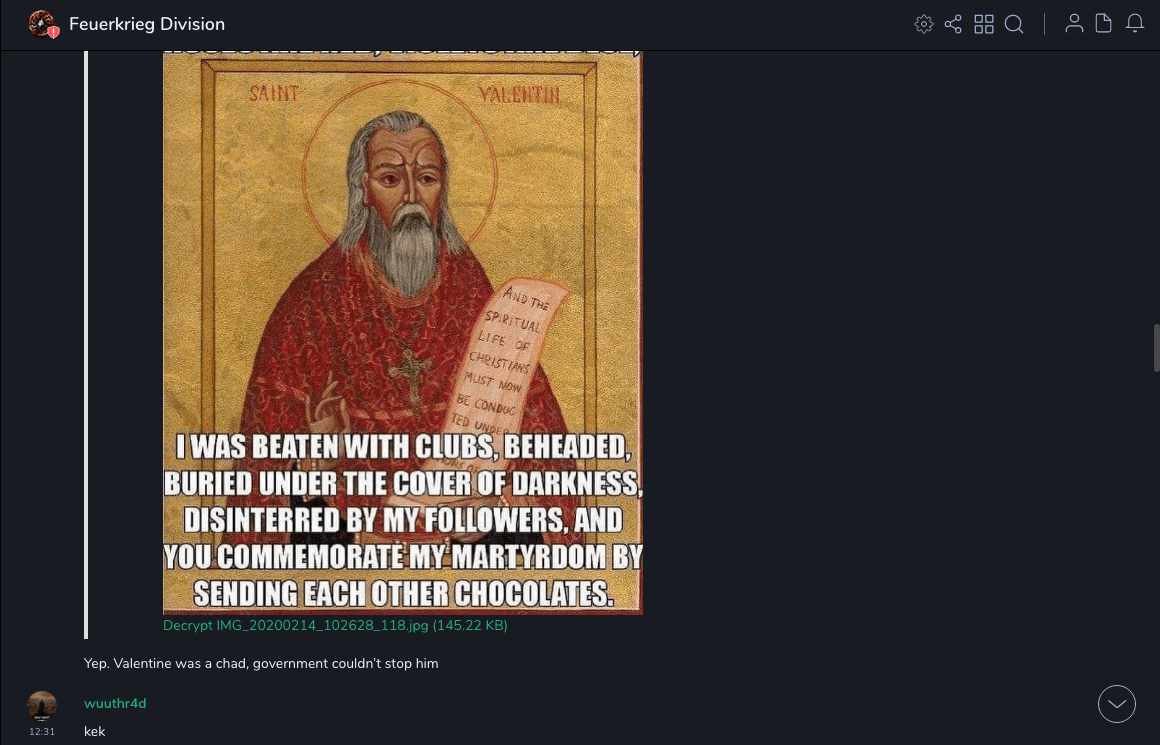Open room settings gear icon
Viewport: 1160px width, 745px height.
click(x=923, y=24)
